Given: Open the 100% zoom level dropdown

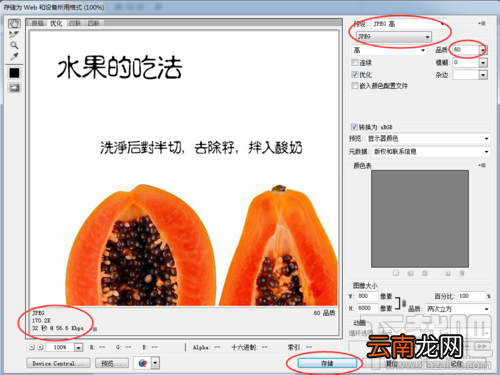Looking at the screenshot, I should click(78, 347).
